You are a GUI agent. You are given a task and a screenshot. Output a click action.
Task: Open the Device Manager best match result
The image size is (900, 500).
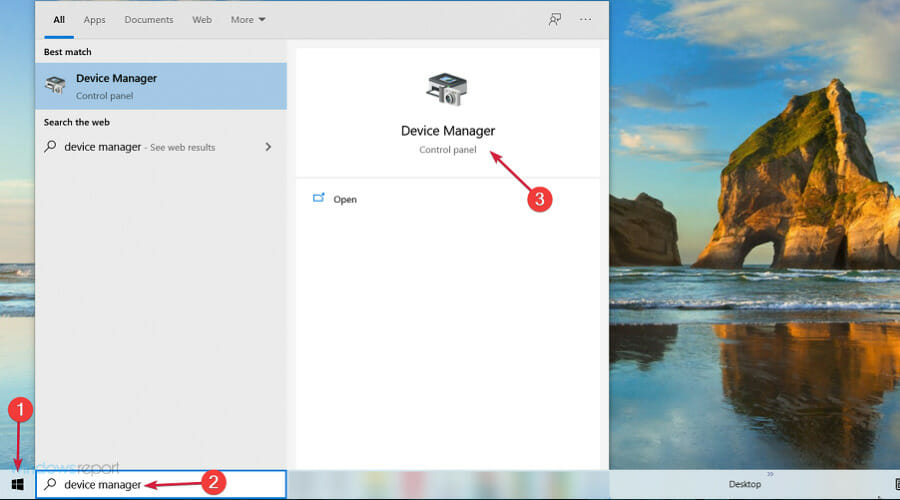pyautogui.click(x=161, y=86)
